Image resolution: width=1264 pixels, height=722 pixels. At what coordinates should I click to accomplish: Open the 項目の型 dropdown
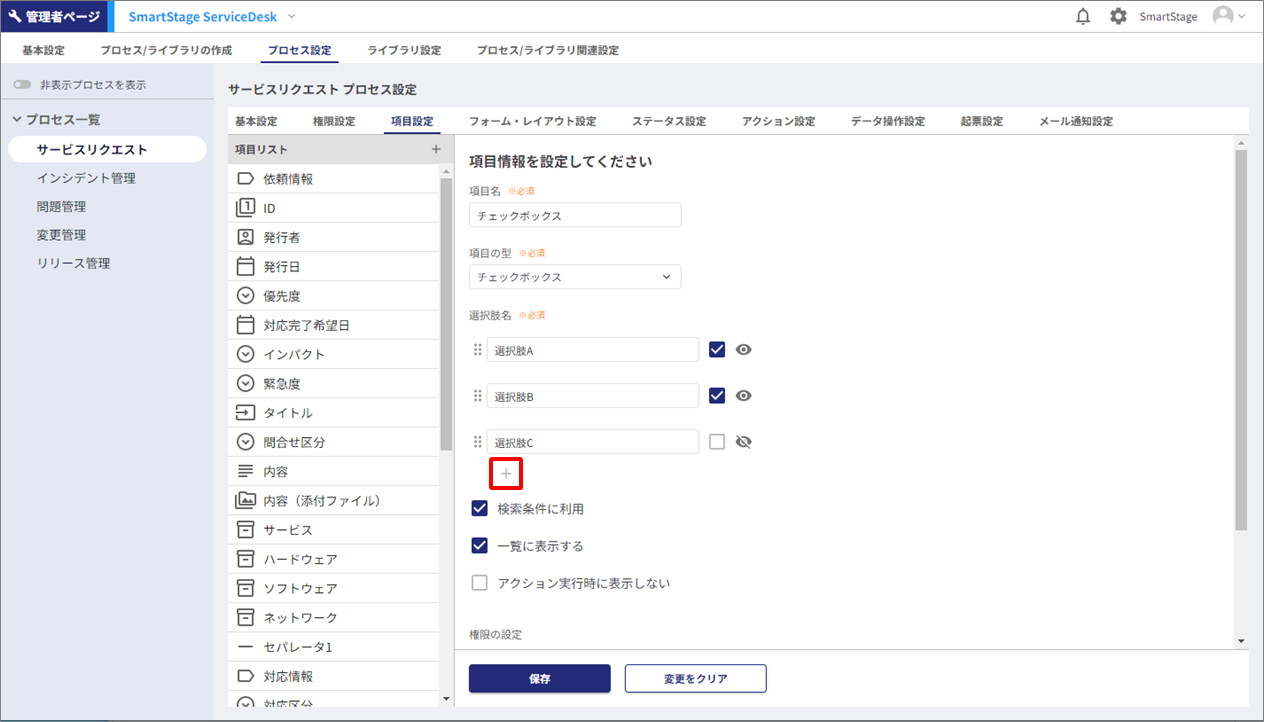[x=575, y=277]
